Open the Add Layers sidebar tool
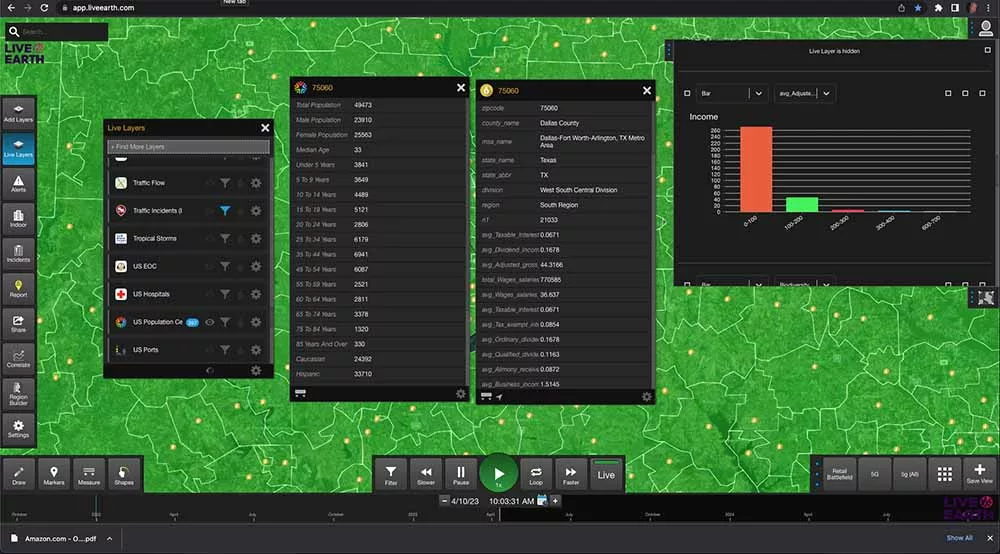This screenshot has height=554, width=1000. pyautogui.click(x=18, y=113)
